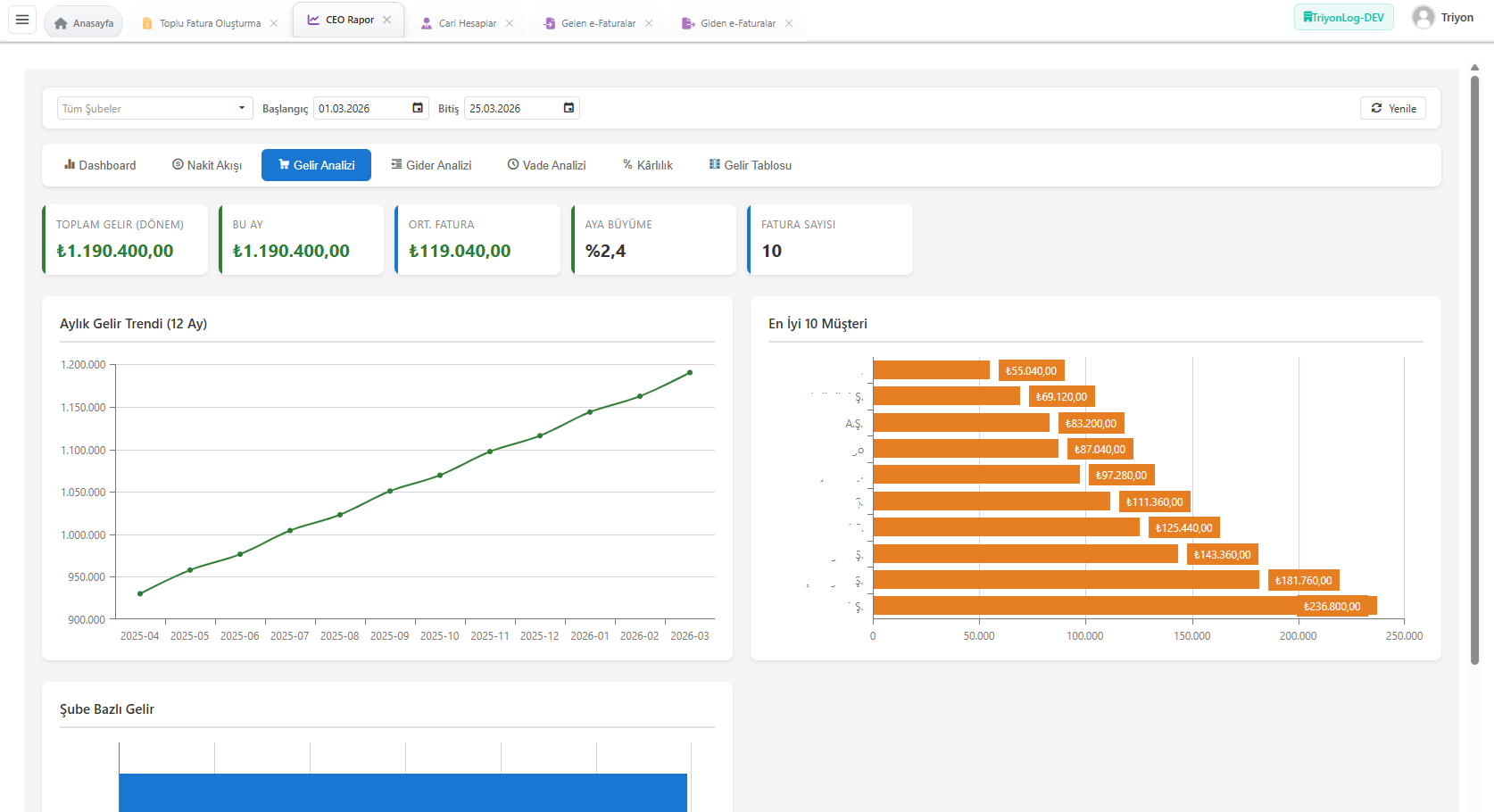The height and width of the screenshot is (812, 1494).
Task: Expand the Tüm Şubeler branch dropdown
Action: [154, 108]
